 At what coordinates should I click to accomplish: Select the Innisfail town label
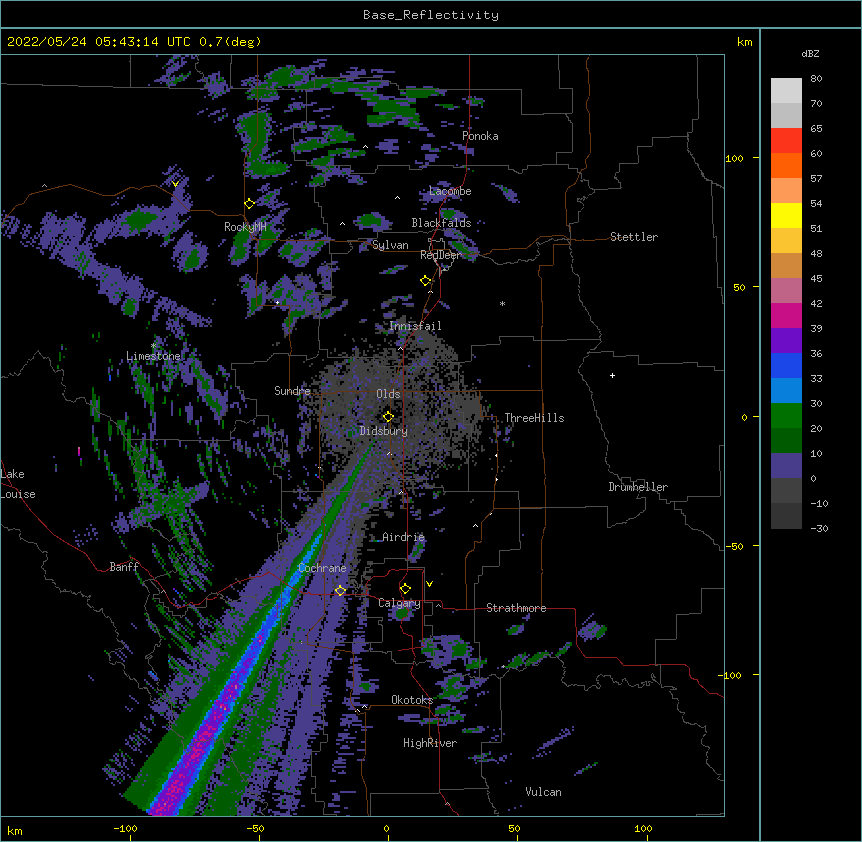coord(415,326)
